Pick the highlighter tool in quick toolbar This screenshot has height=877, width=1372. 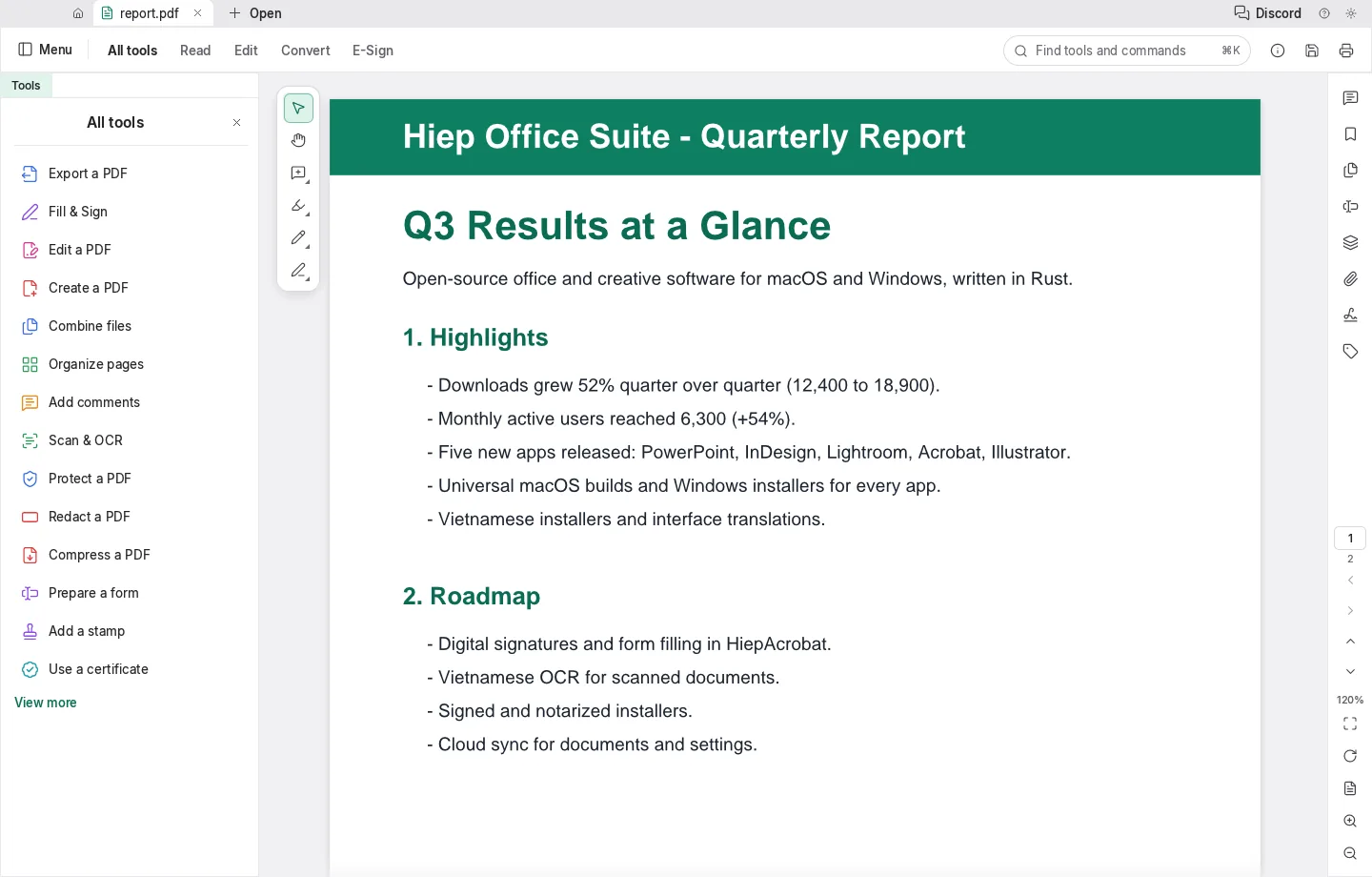coord(298,205)
